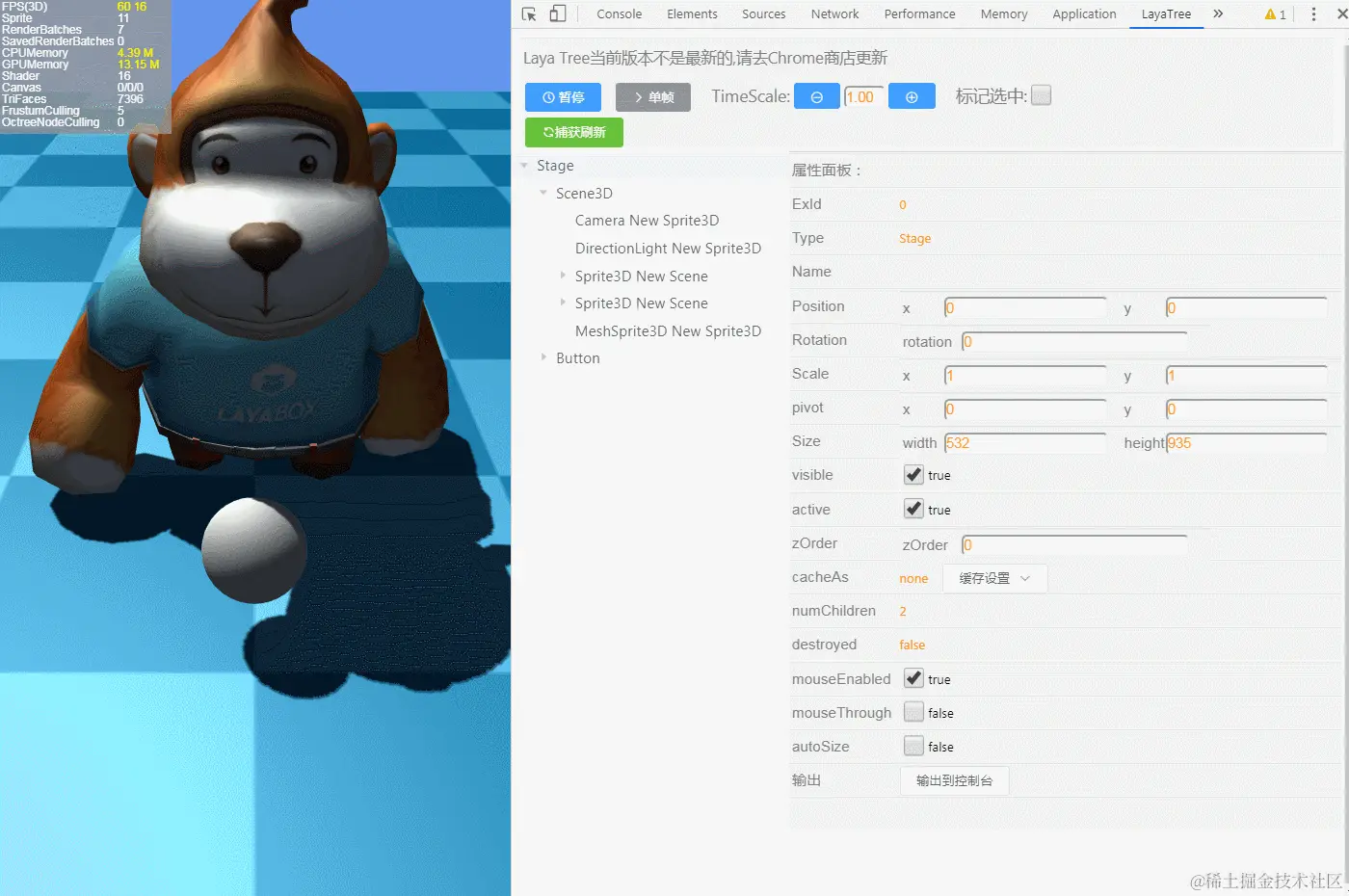This screenshot has height=896, width=1349.
Task: Click the TimeScale value field
Action: 863,96
